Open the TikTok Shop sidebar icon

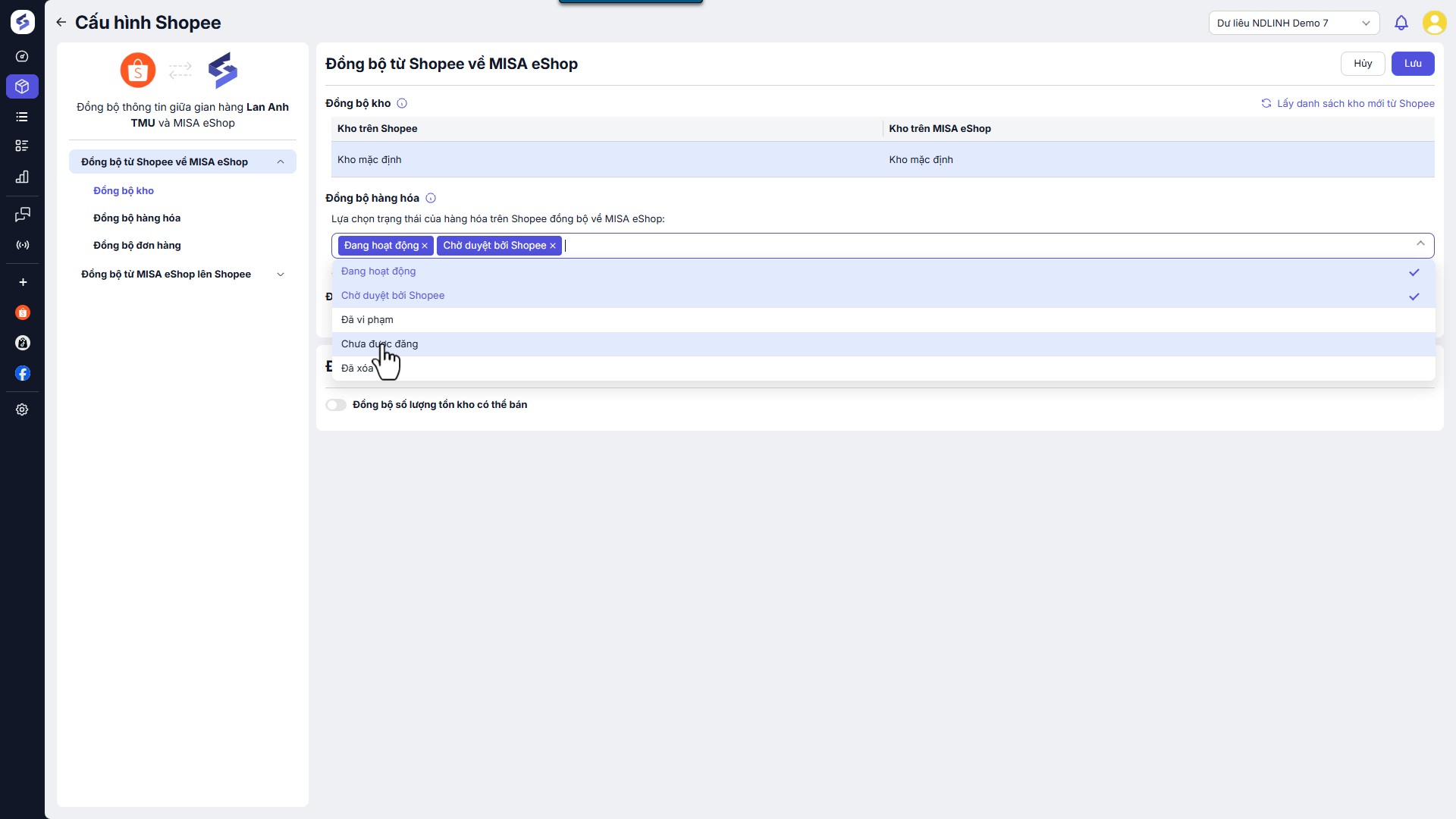tap(23, 343)
